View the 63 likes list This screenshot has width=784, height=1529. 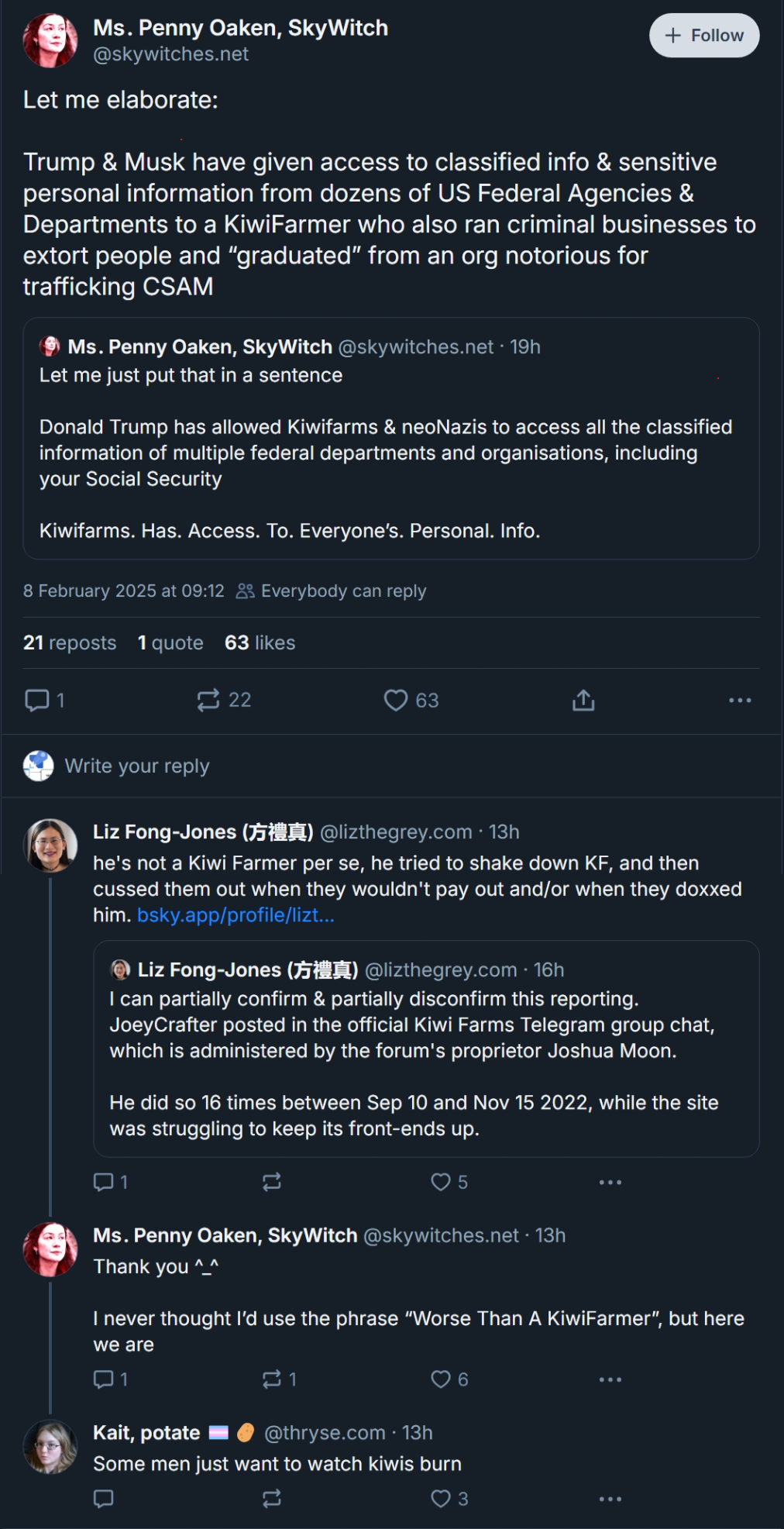260,643
